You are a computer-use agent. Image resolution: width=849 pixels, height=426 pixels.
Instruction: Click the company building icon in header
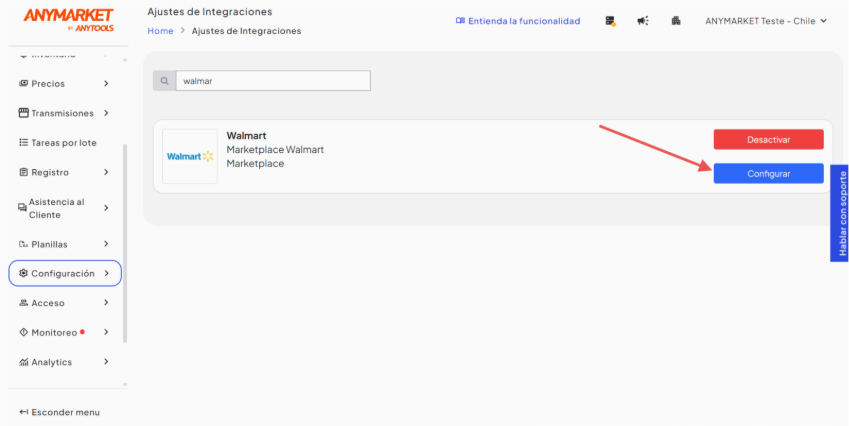point(676,21)
